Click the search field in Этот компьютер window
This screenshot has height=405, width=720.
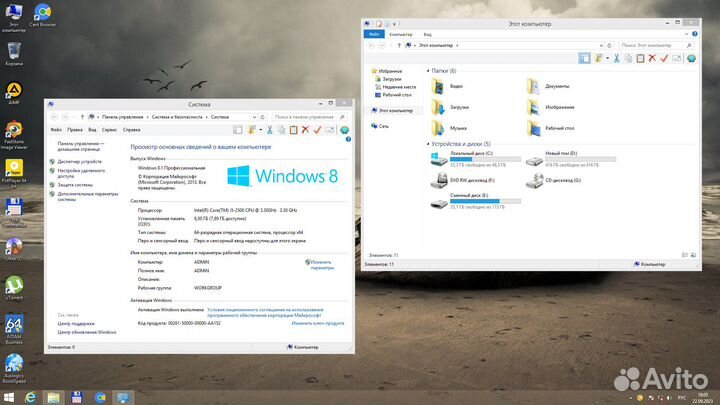(656, 45)
